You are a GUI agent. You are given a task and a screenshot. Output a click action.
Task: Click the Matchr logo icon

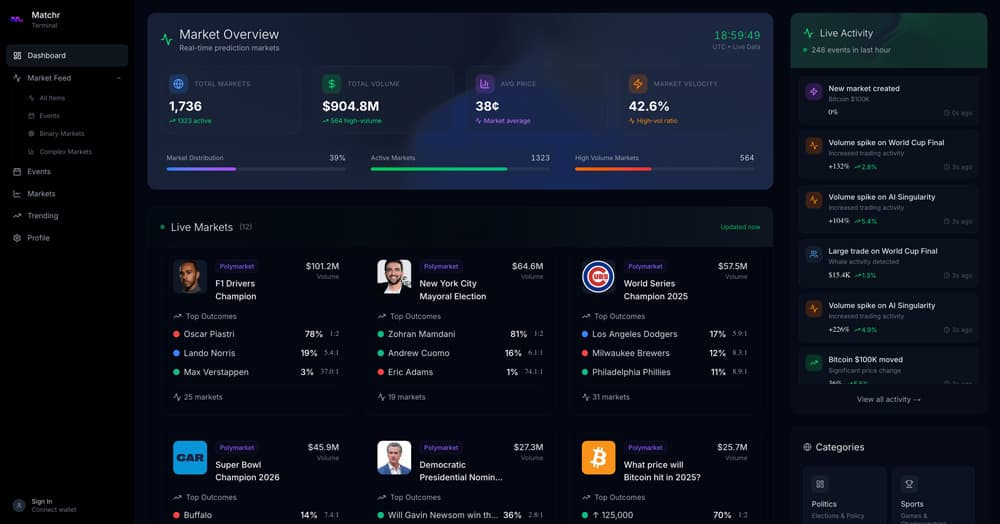click(x=17, y=20)
